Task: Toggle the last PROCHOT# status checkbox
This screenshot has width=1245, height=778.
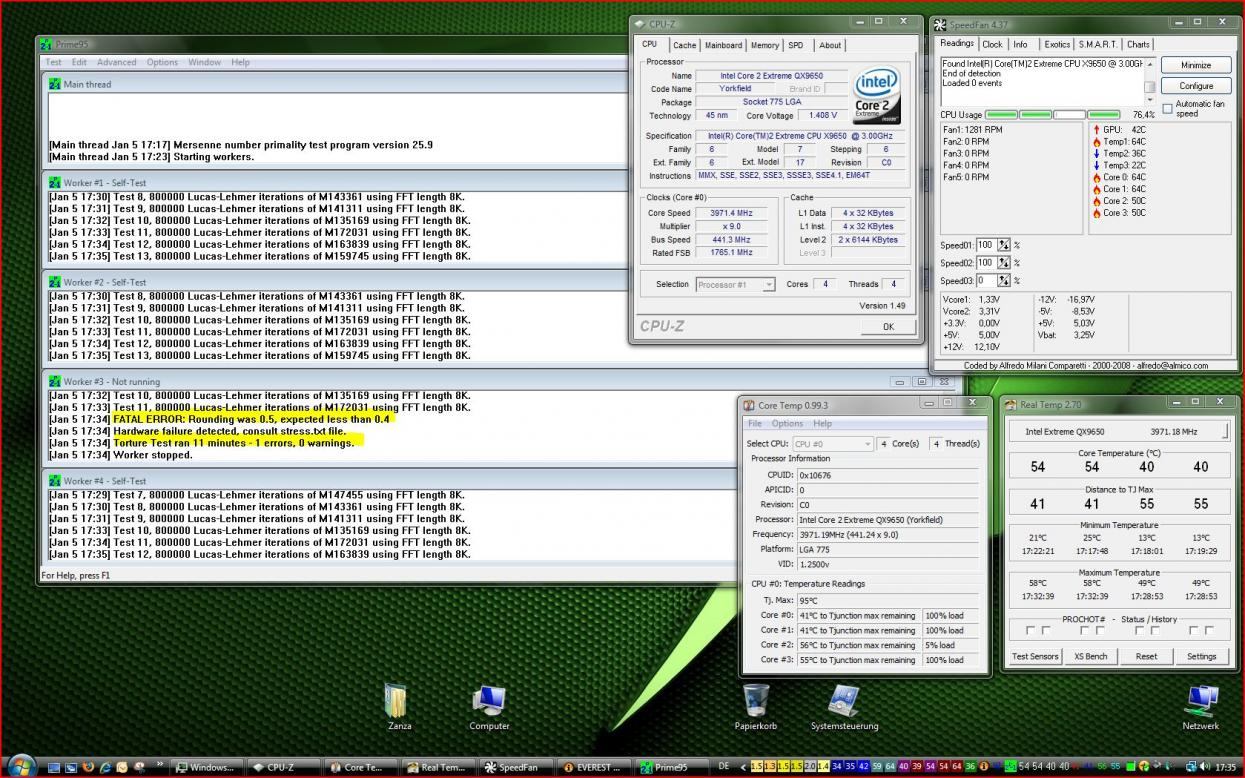Action: (x=1209, y=631)
